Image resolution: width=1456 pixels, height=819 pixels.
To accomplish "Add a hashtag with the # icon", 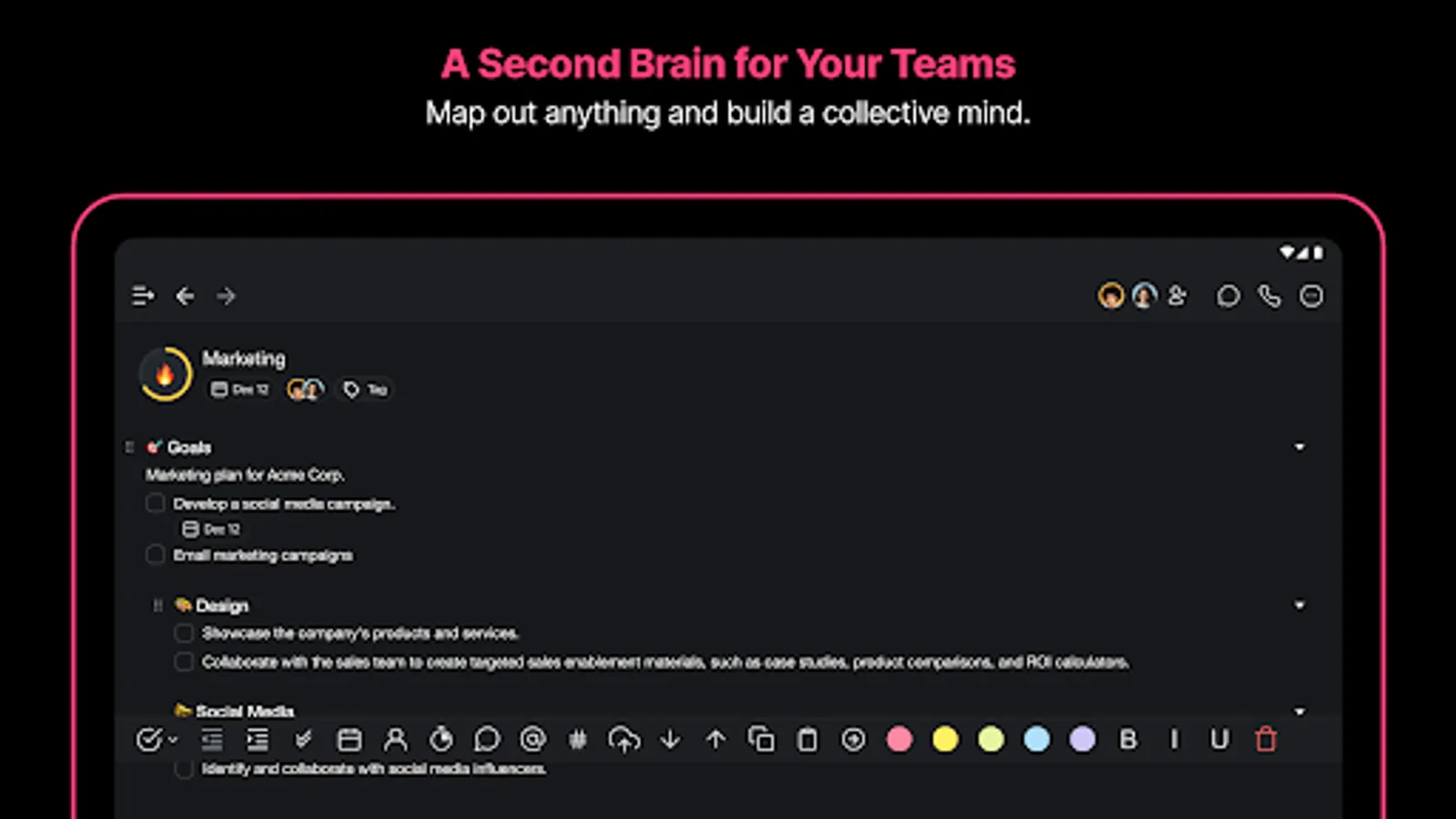I will (578, 740).
